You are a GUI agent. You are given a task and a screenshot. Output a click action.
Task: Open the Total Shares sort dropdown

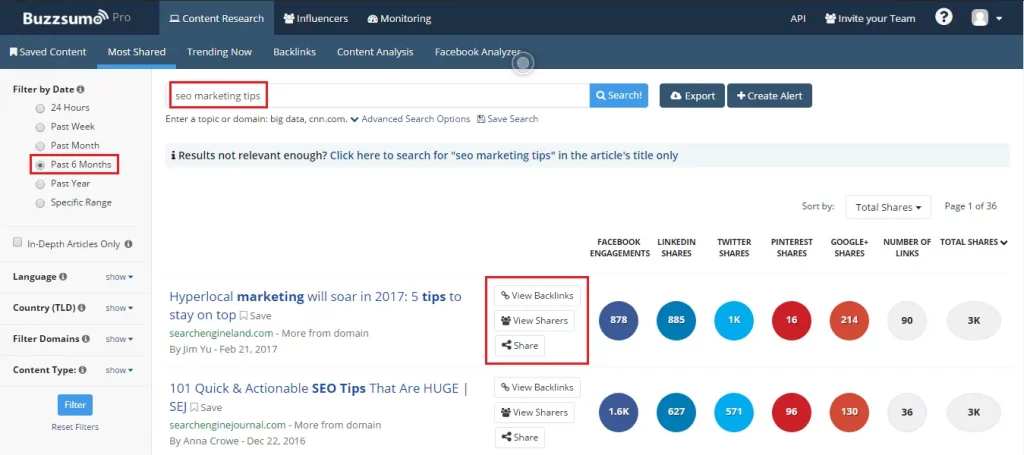[x=888, y=207]
